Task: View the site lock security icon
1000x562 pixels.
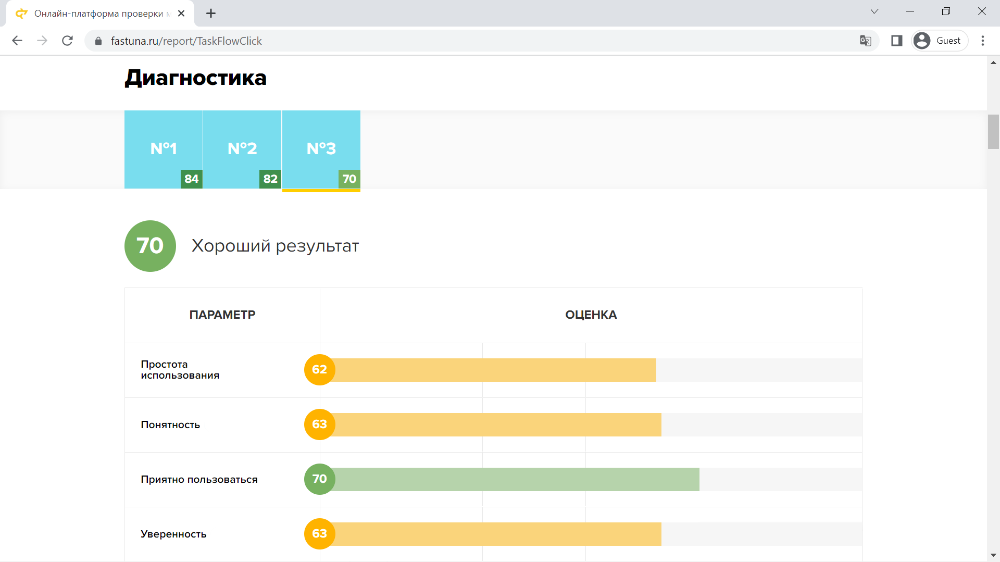Action: [98, 41]
